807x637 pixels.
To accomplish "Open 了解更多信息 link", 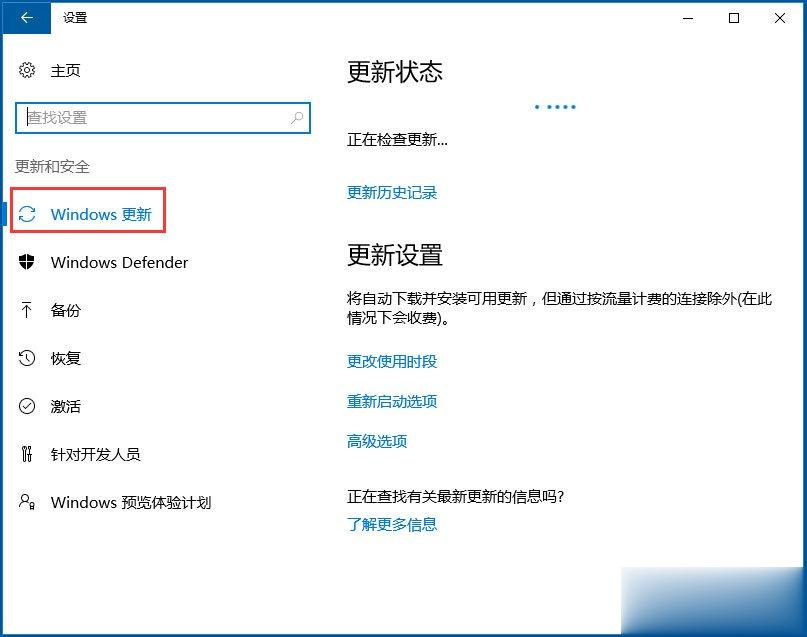I will (x=392, y=525).
